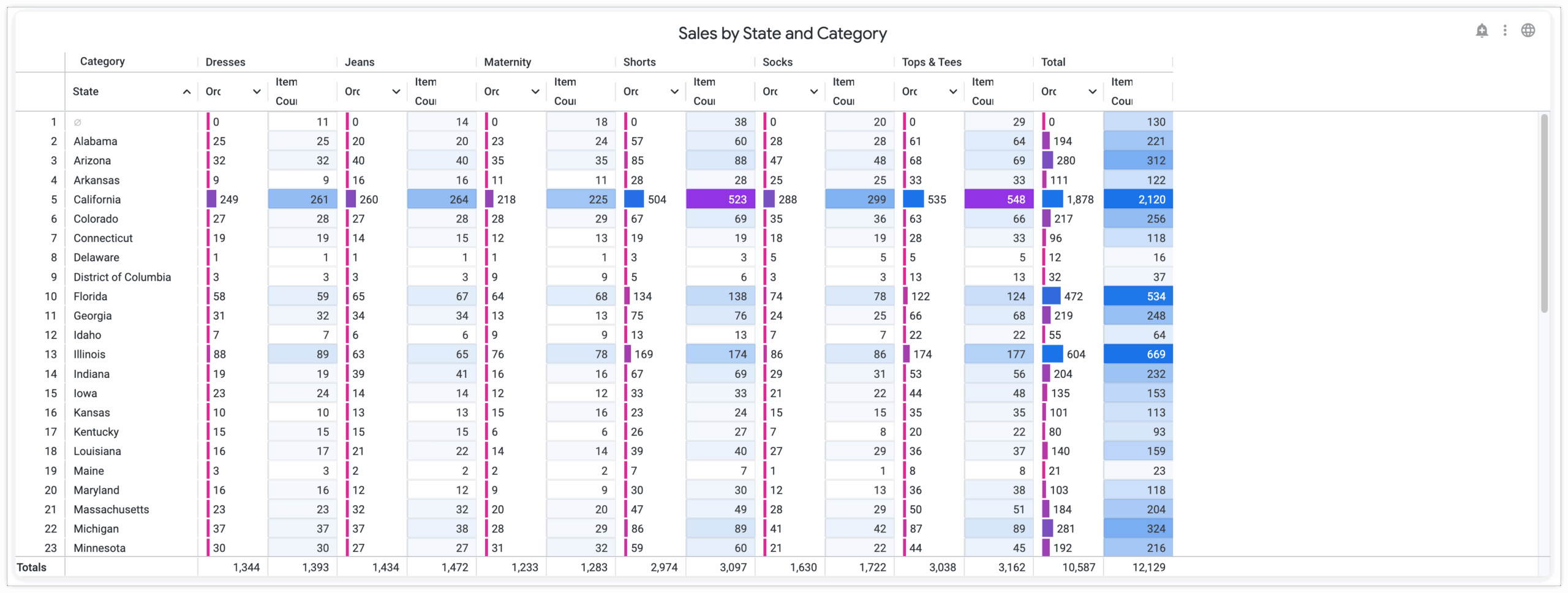Viewport: 1568px width, 593px height.
Task: Click the Sales by State and Category title
Action: pos(782,34)
